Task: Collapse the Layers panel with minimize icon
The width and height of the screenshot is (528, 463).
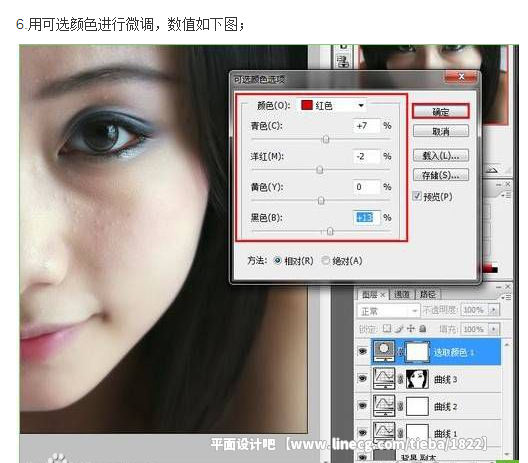Action: pyautogui.click(x=499, y=287)
